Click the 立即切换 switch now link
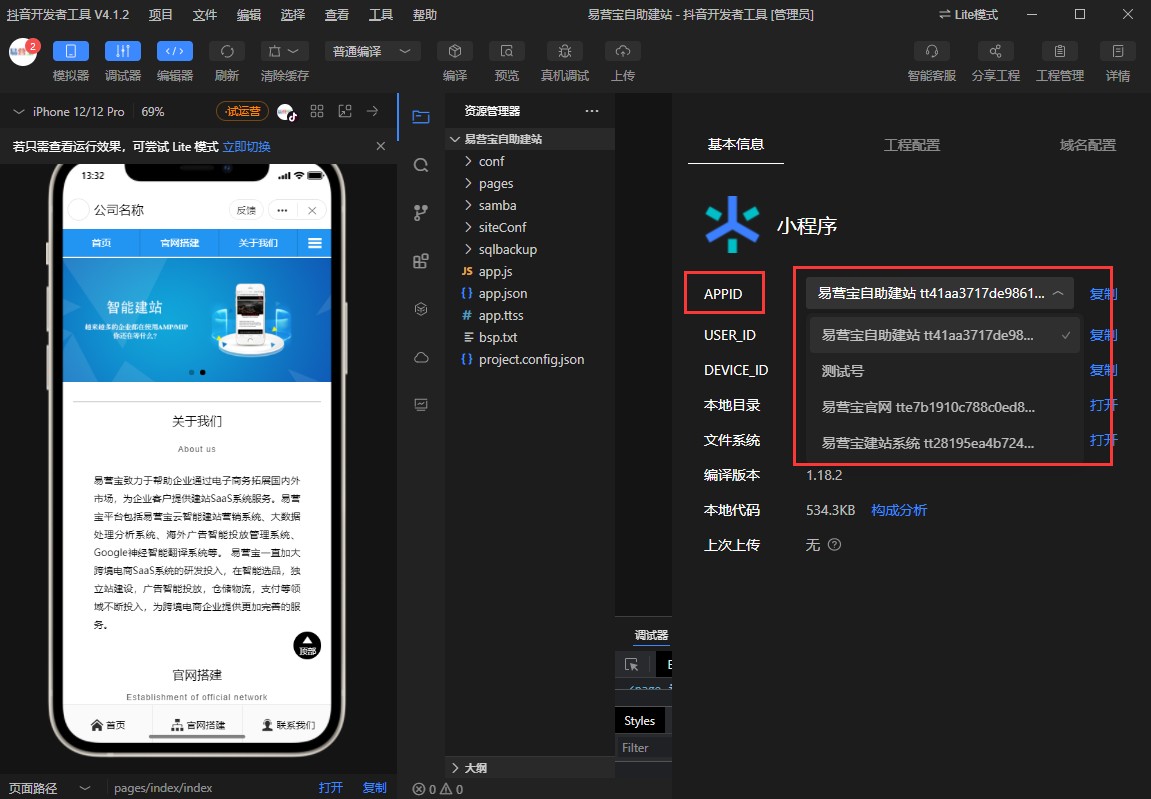The height and width of the screenshot is (799, 1151). [247, 147]
